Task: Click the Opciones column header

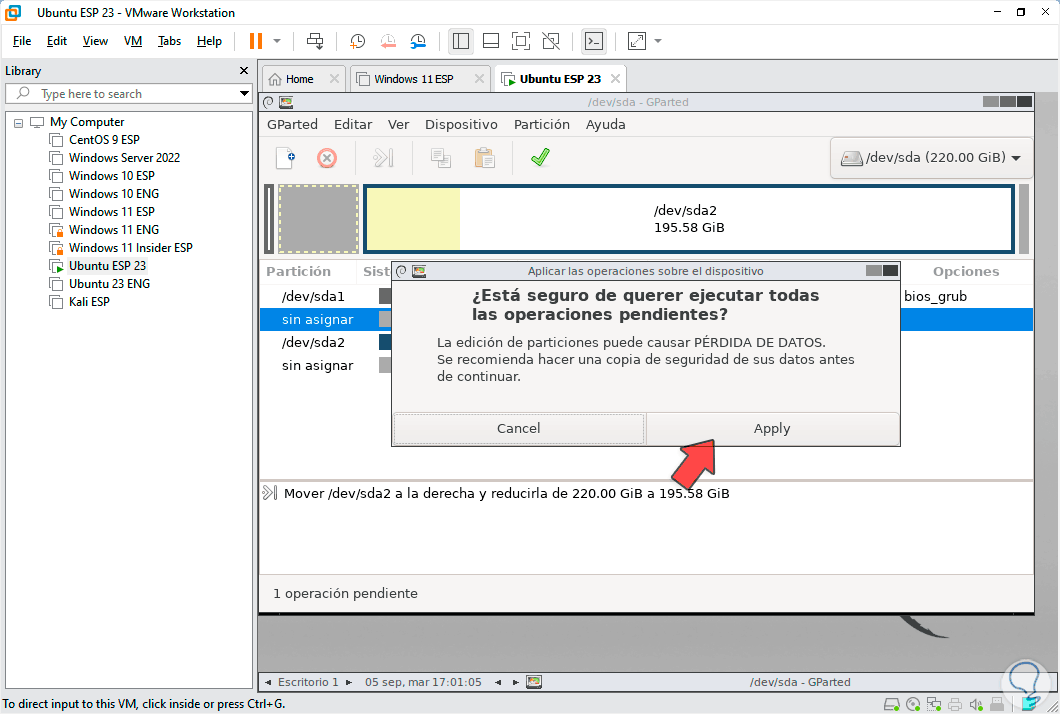Action: pyautogui.click(x=965, y=272)
